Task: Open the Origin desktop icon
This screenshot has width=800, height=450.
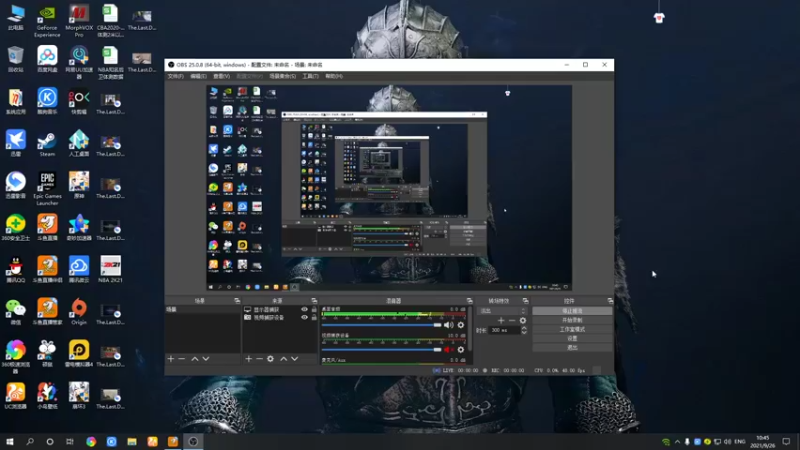Action: coord(79,312)
